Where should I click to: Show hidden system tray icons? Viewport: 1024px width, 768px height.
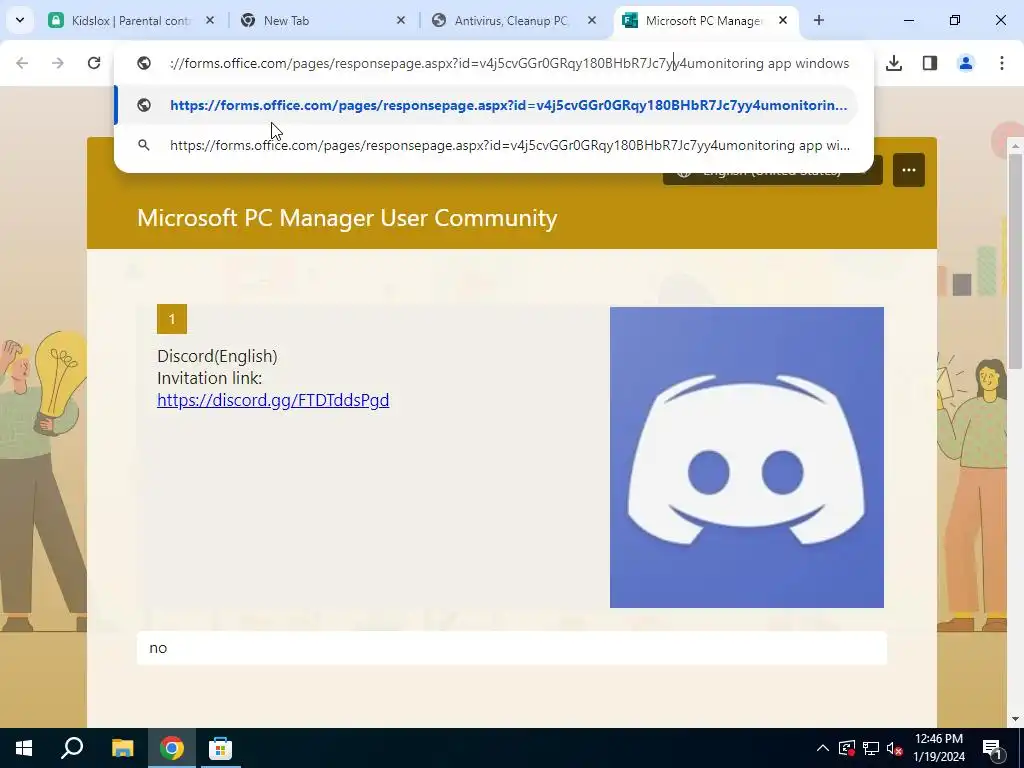pos(823,748)
